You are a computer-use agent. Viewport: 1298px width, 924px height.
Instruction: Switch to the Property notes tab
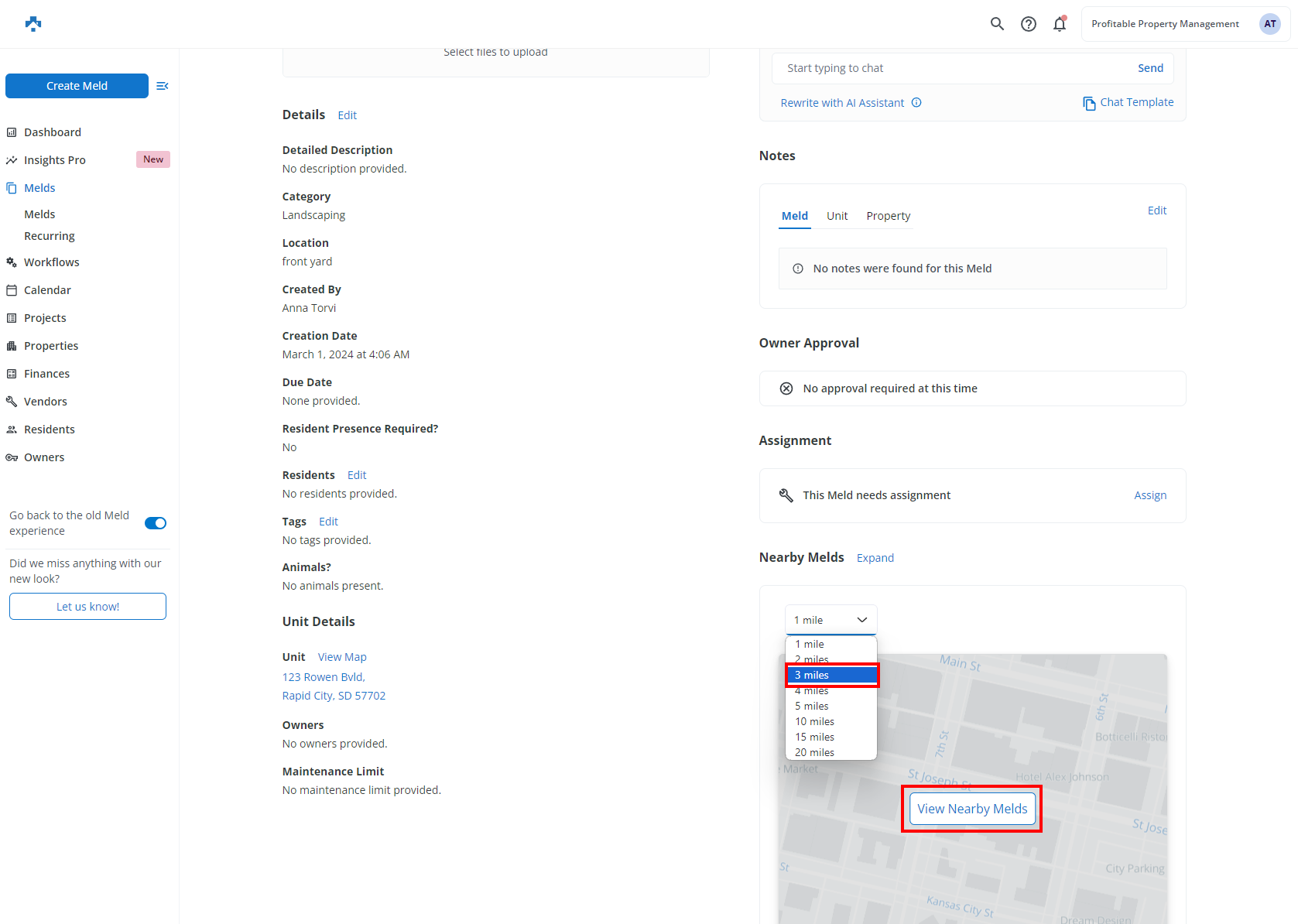888,216
